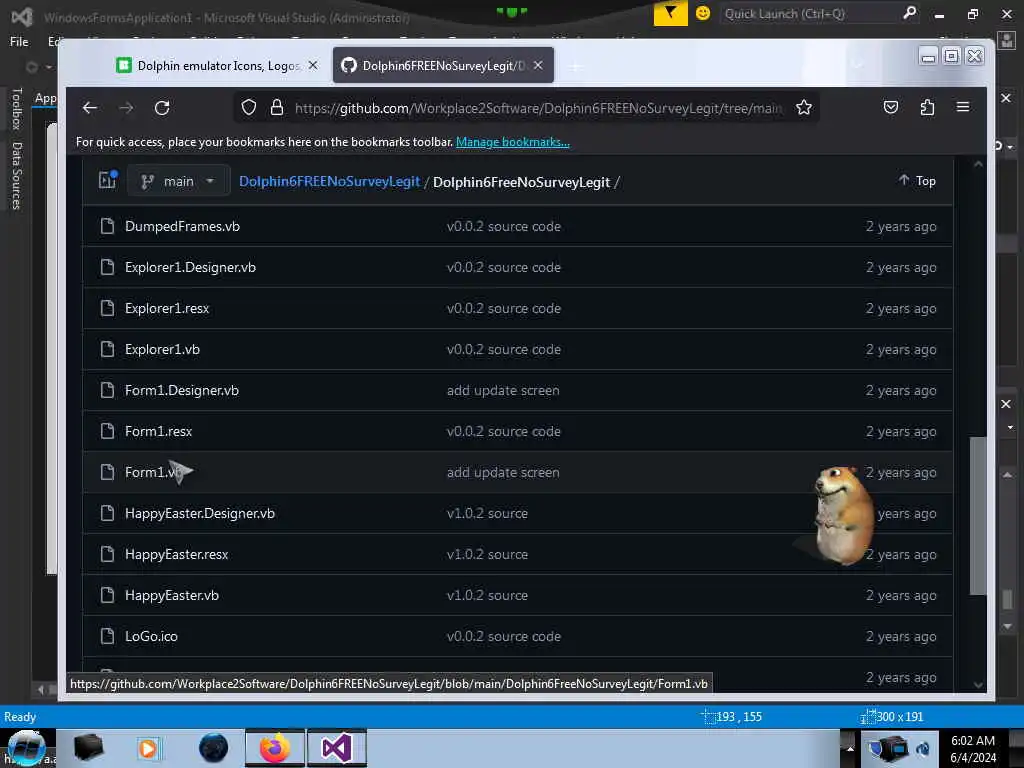Screen dimensions: 1024x768
Task: Open the media player taskbar icon
Action: 148,748
